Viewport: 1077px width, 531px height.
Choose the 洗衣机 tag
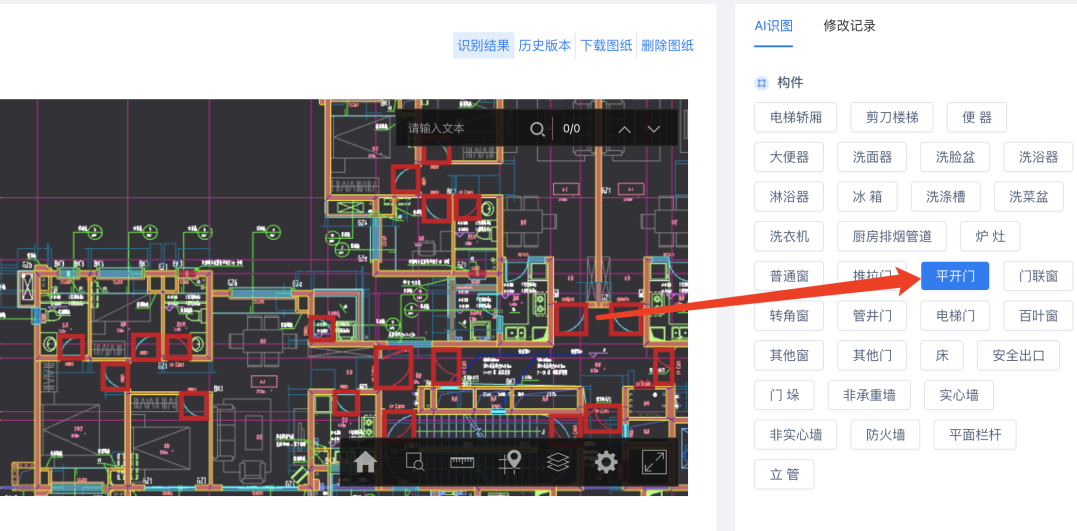pyautogui.click(x=789, y=236)
